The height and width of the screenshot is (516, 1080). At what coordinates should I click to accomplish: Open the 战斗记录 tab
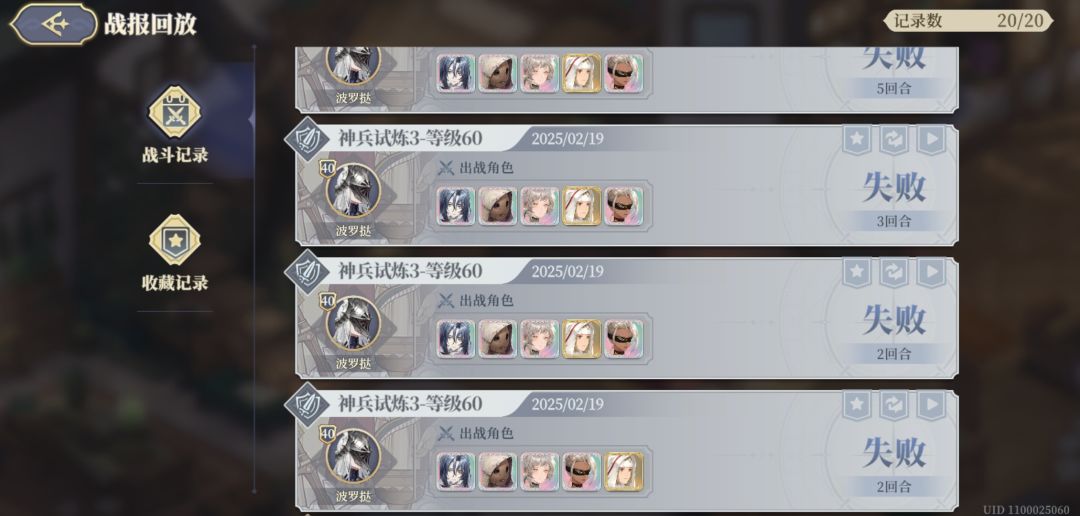click(x=175, y=125)
